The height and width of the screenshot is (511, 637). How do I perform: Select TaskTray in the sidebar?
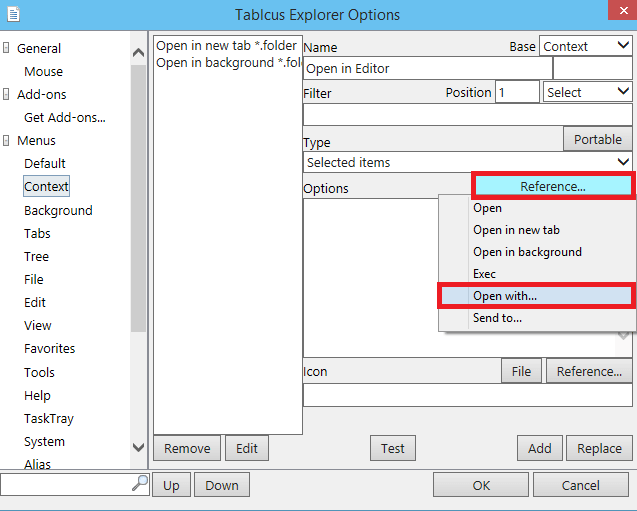[x=49, y=418]
